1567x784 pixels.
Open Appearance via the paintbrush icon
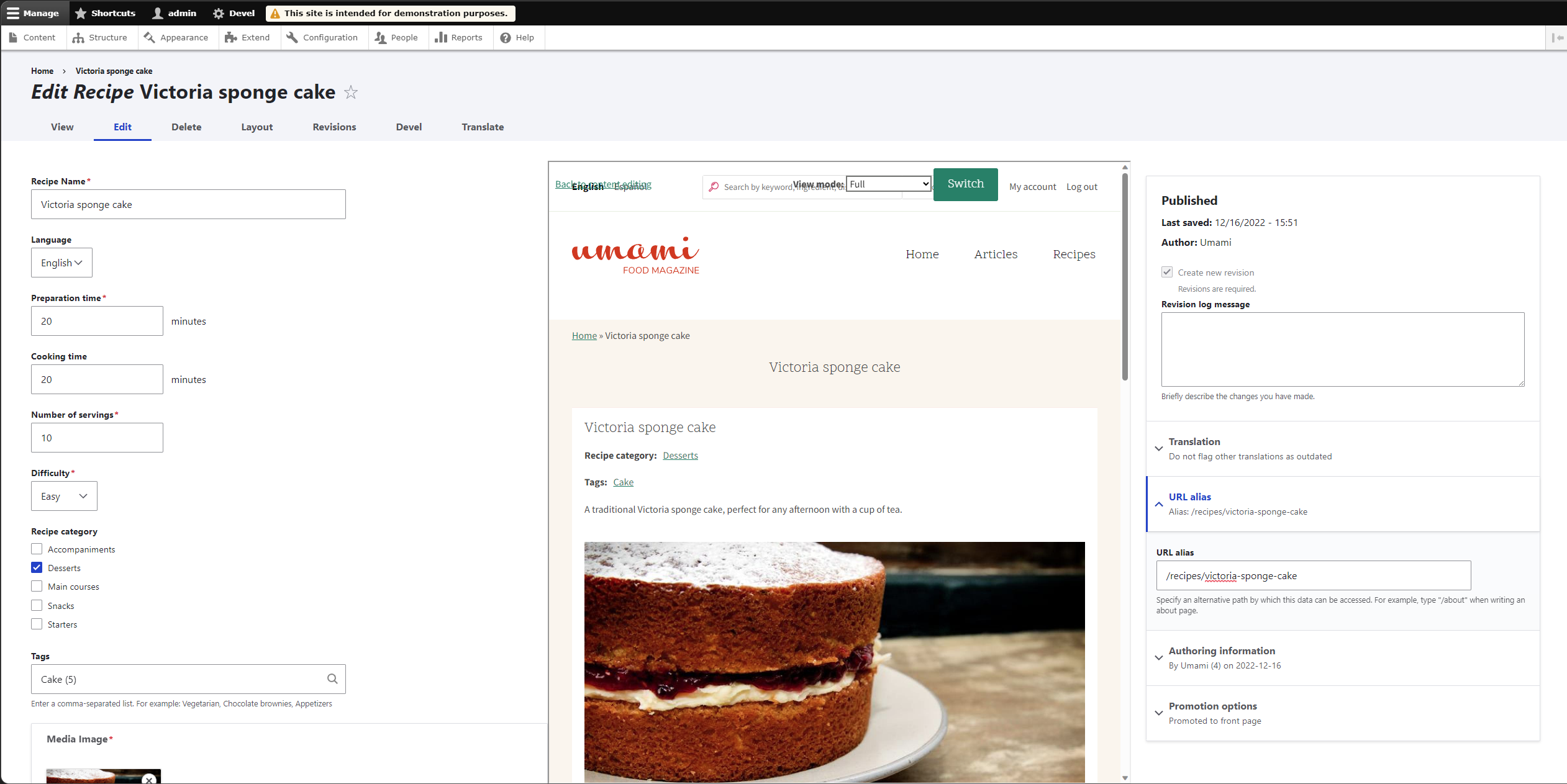coord(176,37)
